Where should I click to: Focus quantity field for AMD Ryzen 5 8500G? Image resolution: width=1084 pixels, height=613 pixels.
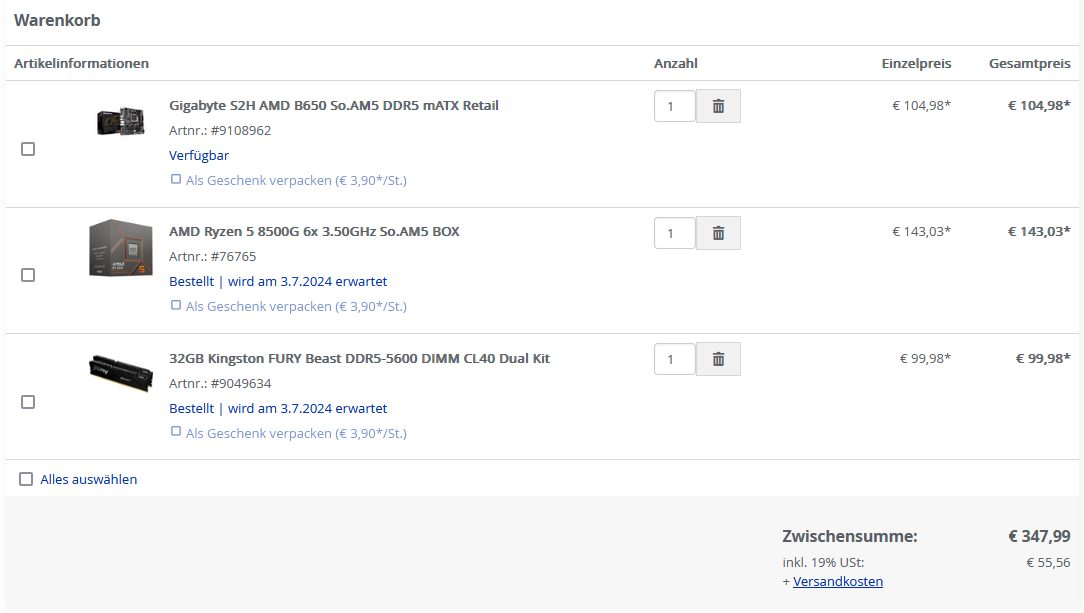pyautogui.click(x=675, y=234)
